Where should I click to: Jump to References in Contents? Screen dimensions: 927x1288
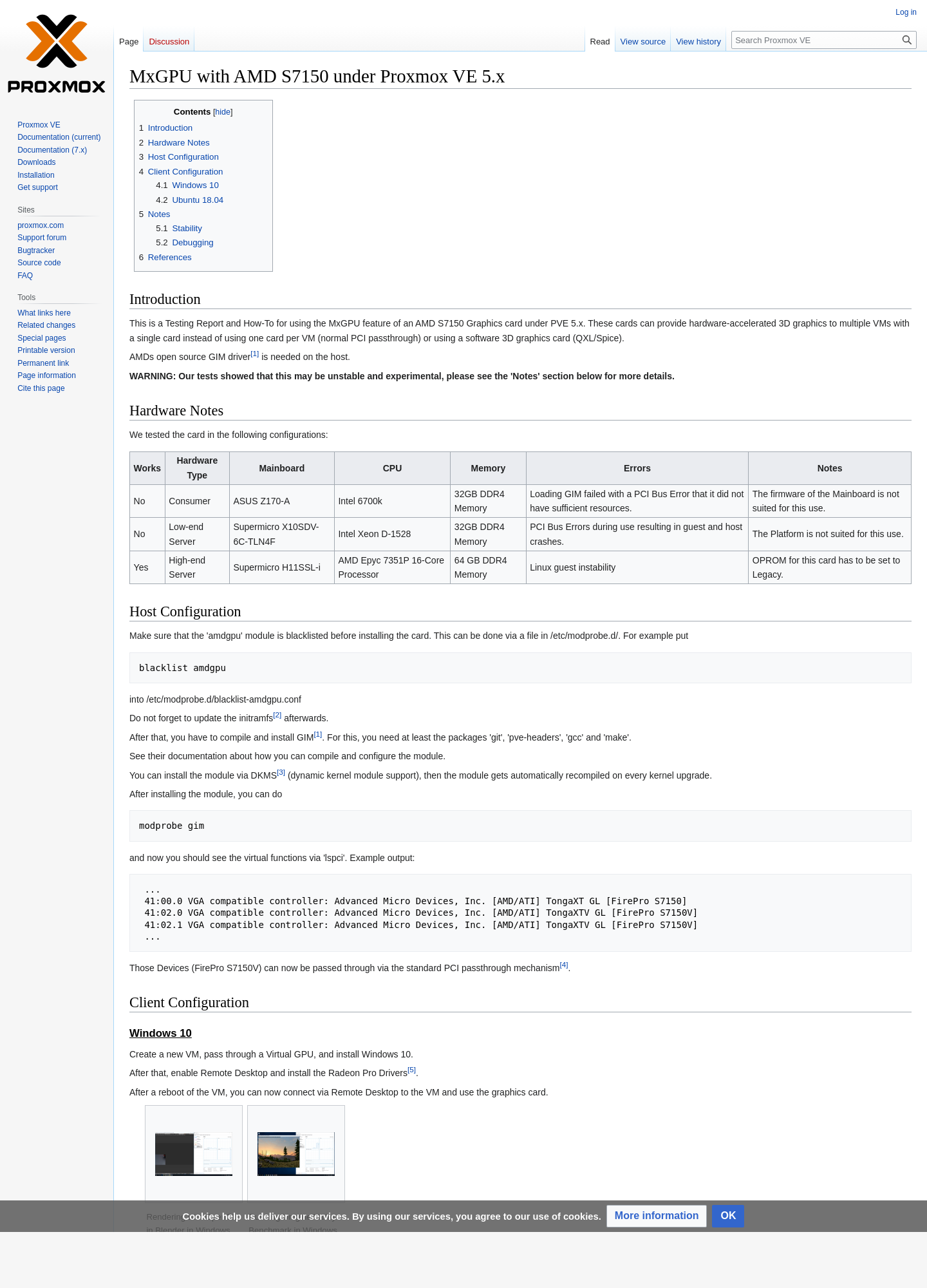click(169, 258)
